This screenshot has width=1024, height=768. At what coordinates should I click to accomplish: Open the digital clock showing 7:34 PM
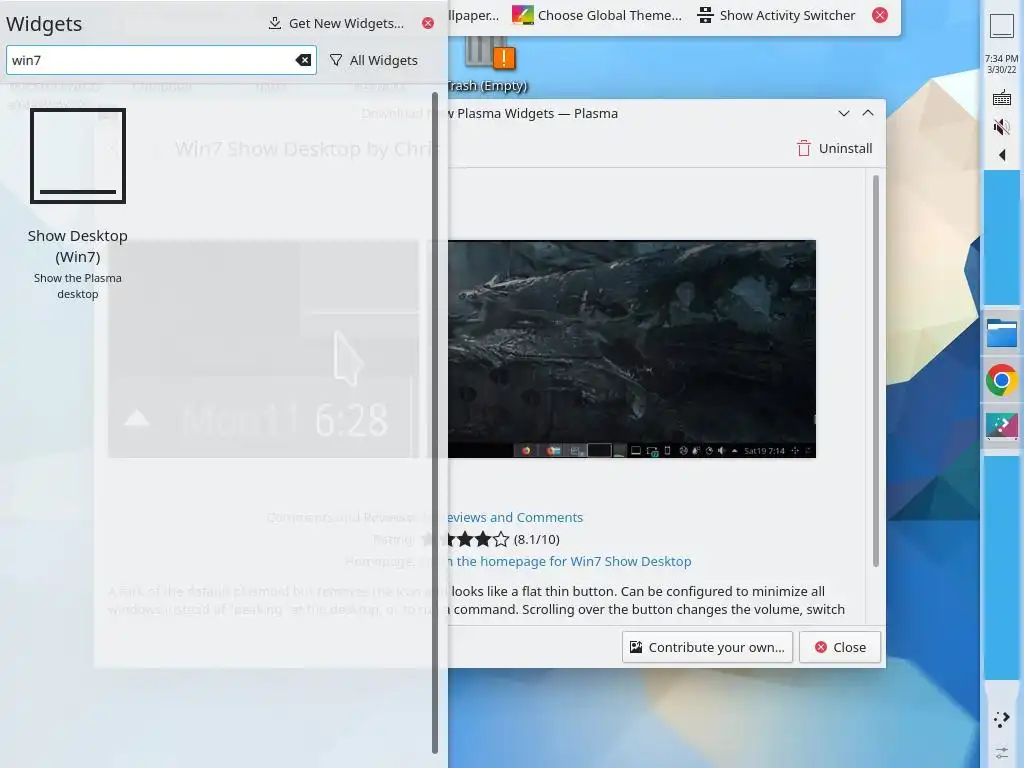click(1002, 63)
